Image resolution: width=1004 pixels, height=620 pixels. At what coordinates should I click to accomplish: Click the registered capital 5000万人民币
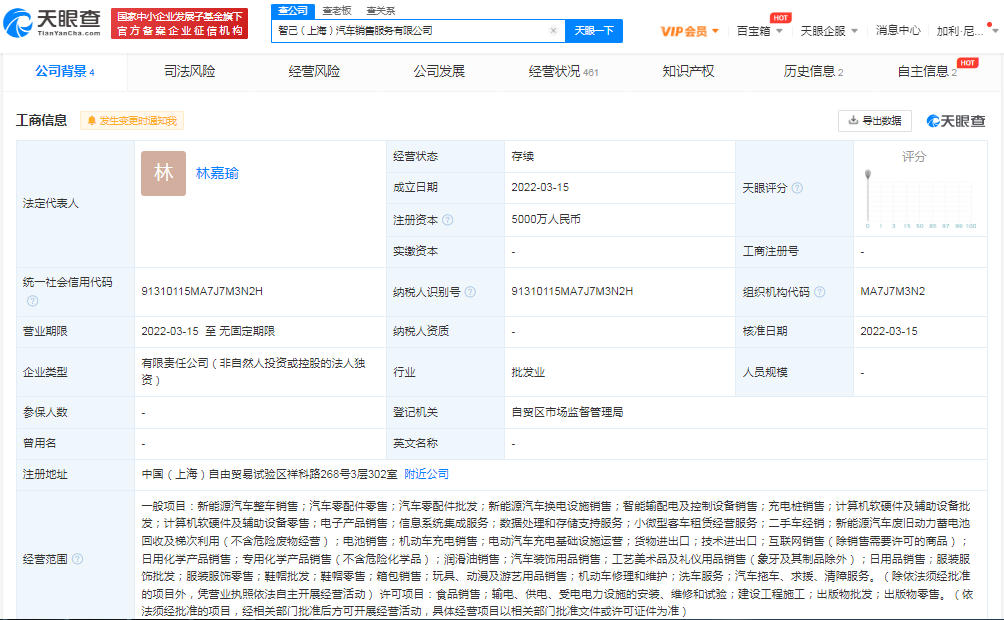546,219
